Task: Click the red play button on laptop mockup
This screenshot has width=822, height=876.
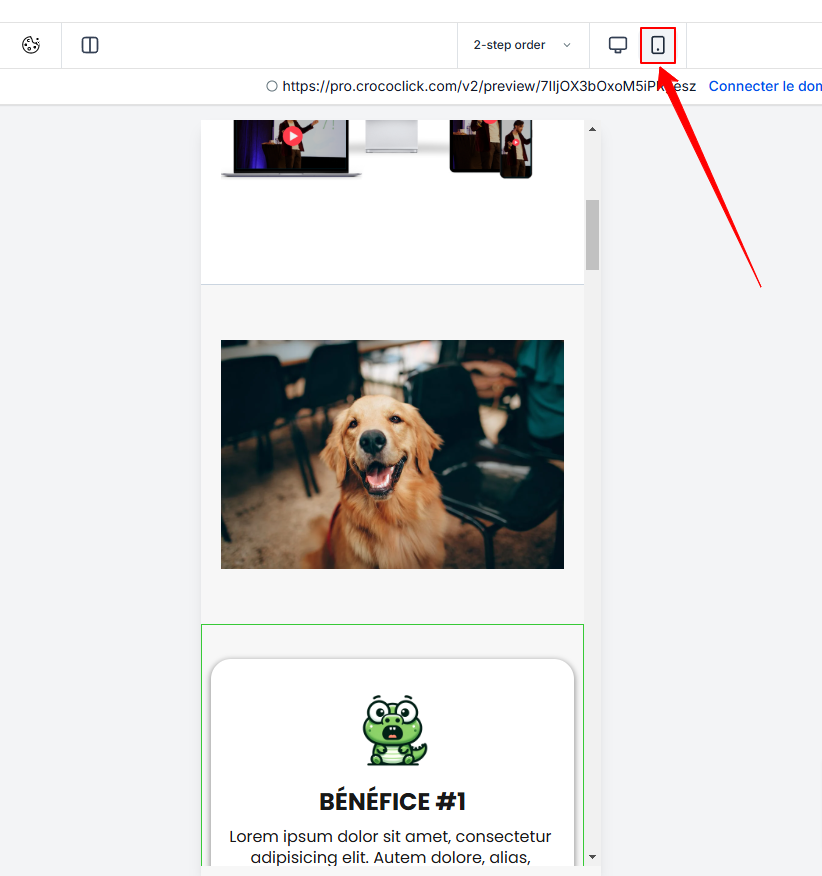Action: [292, 136]
